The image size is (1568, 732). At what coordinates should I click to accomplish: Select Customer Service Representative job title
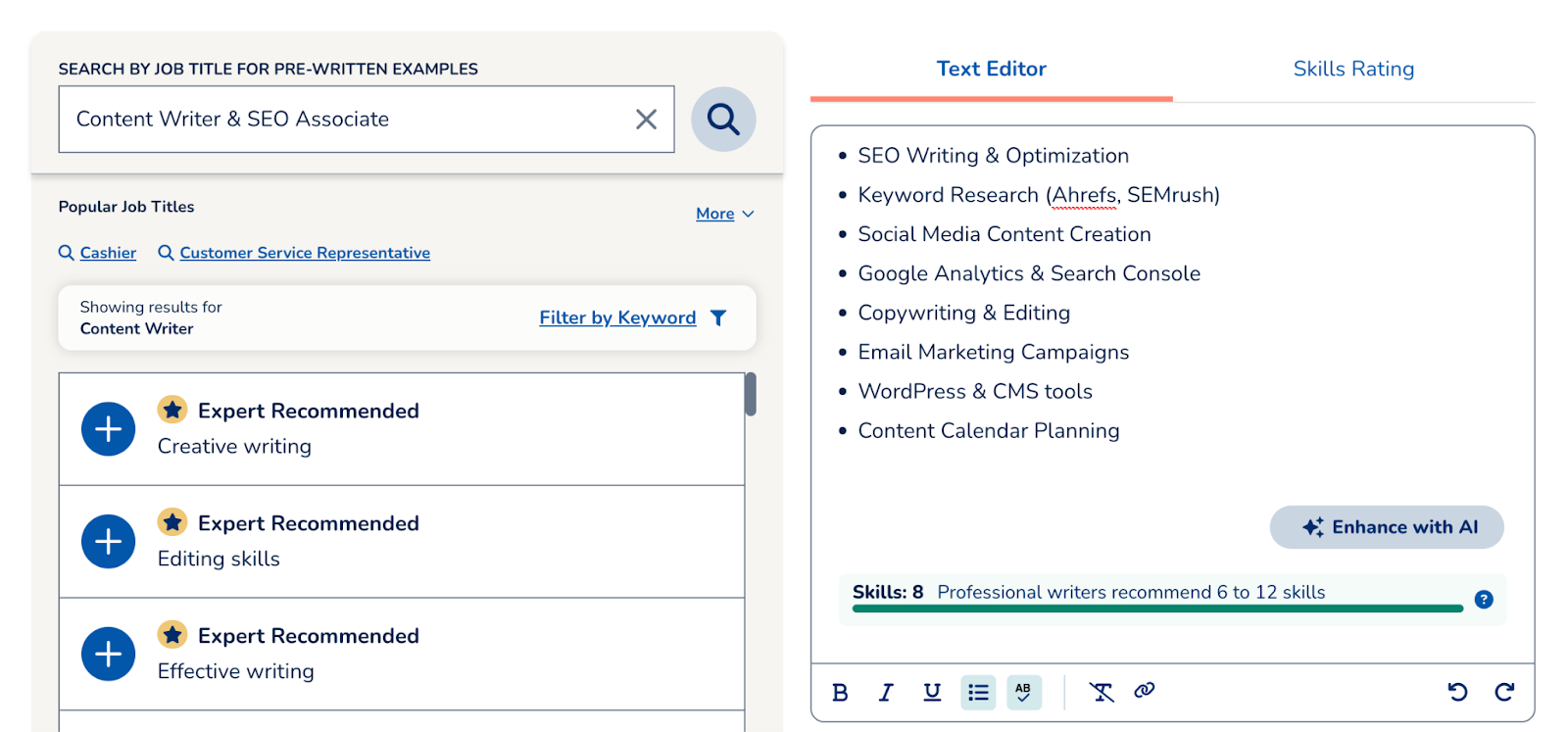(x=305, y=253)
